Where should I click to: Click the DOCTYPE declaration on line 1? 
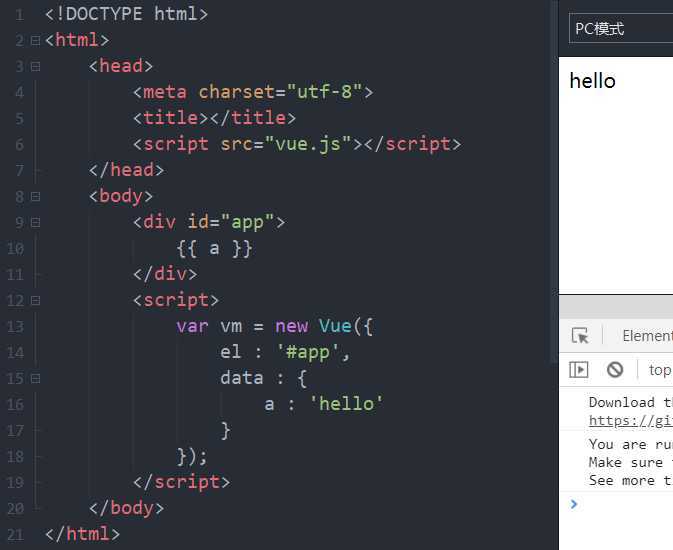click(x=127, y=14)
